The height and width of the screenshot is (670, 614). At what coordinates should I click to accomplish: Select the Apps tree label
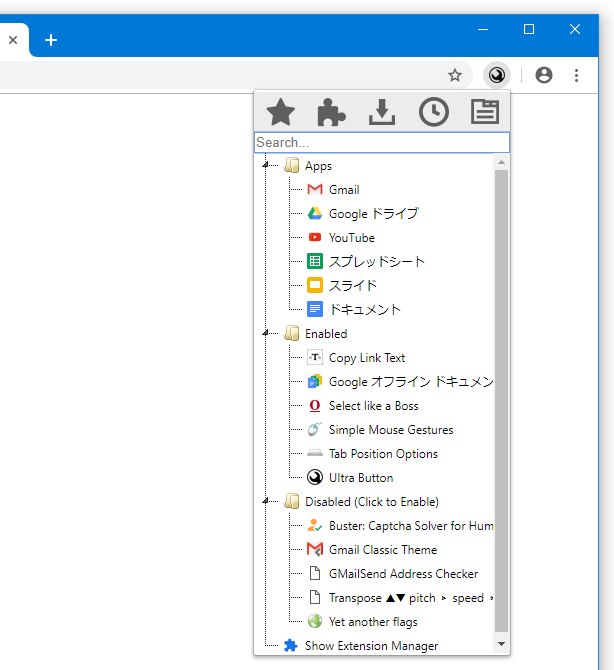pos(318,166)
